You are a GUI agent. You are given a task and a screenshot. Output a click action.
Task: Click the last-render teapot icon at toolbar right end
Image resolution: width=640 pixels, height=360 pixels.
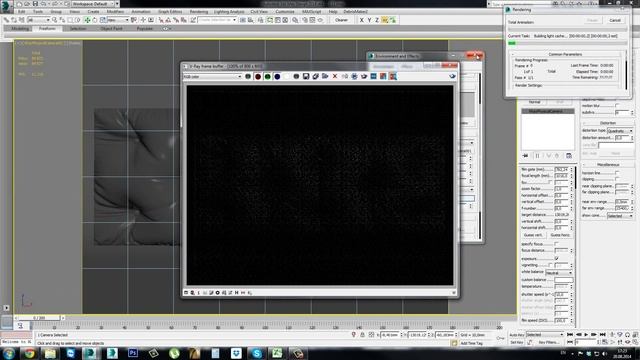[452, 76]
